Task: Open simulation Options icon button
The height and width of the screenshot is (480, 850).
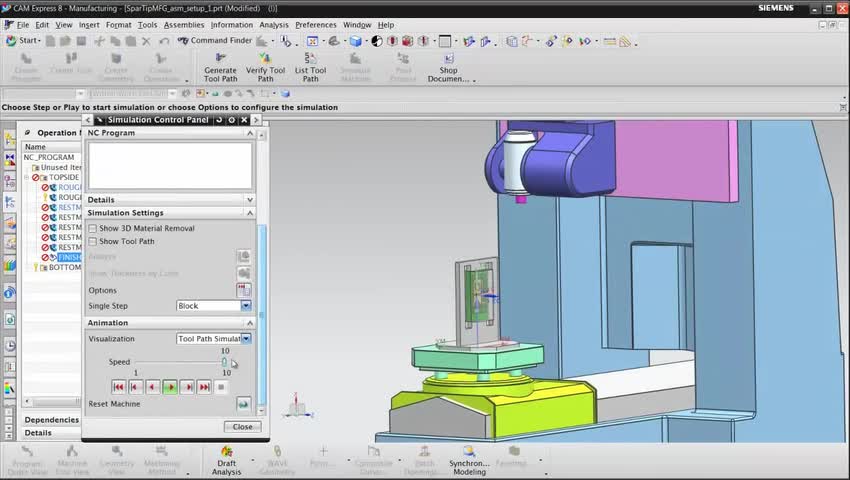Action: (x=243, y=290)
